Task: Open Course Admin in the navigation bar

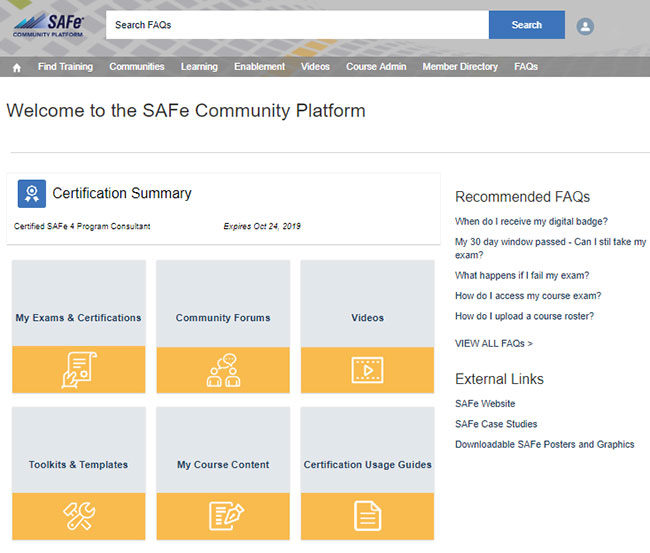Action: point(376,67)
